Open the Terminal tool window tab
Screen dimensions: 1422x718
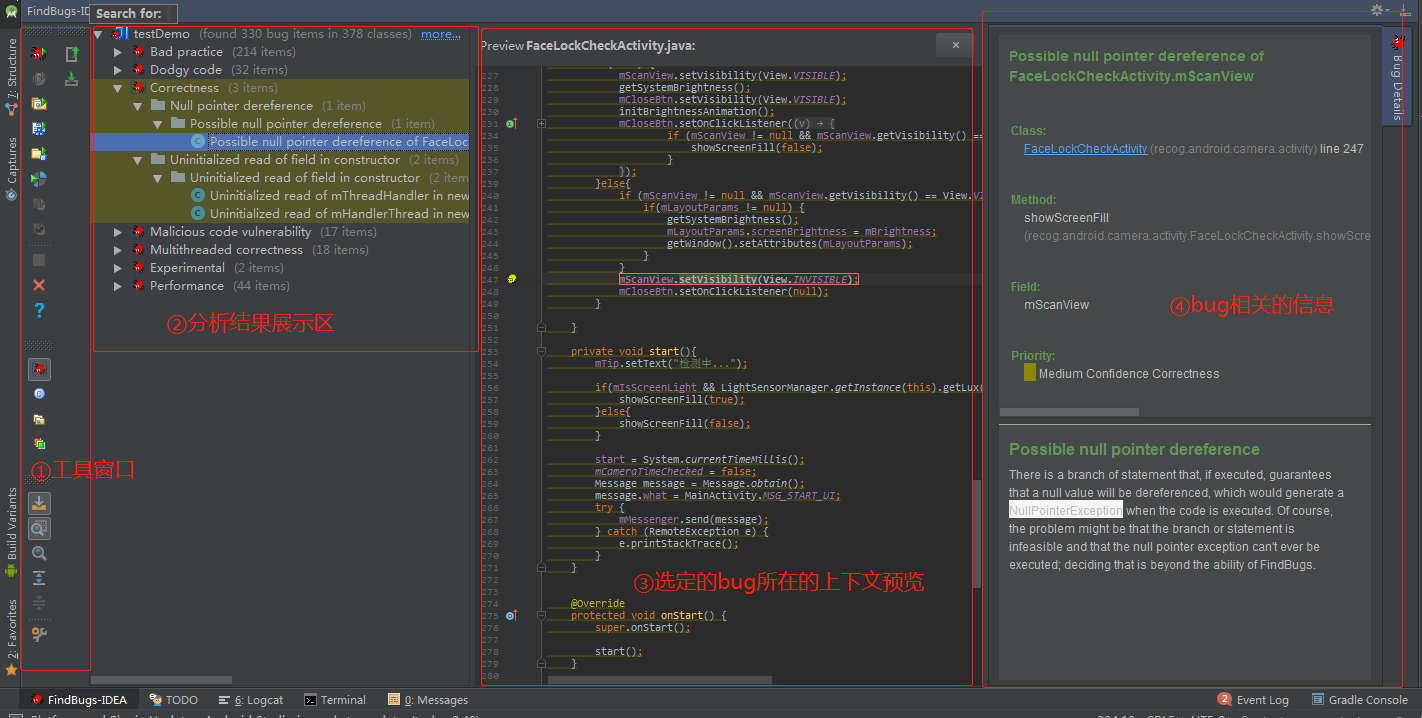[334, 700]
